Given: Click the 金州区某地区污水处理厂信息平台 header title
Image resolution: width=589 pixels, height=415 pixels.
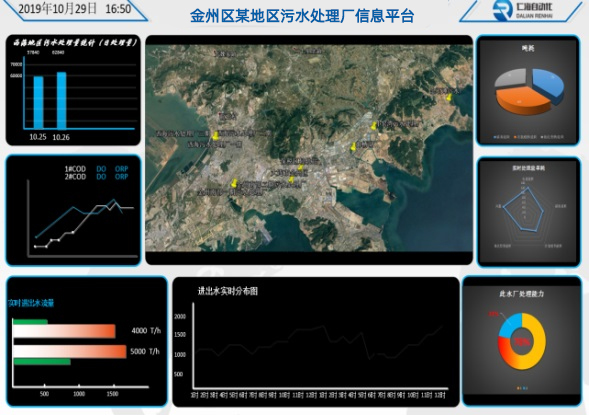Looking at the screenshot, I should pos(302,16).
